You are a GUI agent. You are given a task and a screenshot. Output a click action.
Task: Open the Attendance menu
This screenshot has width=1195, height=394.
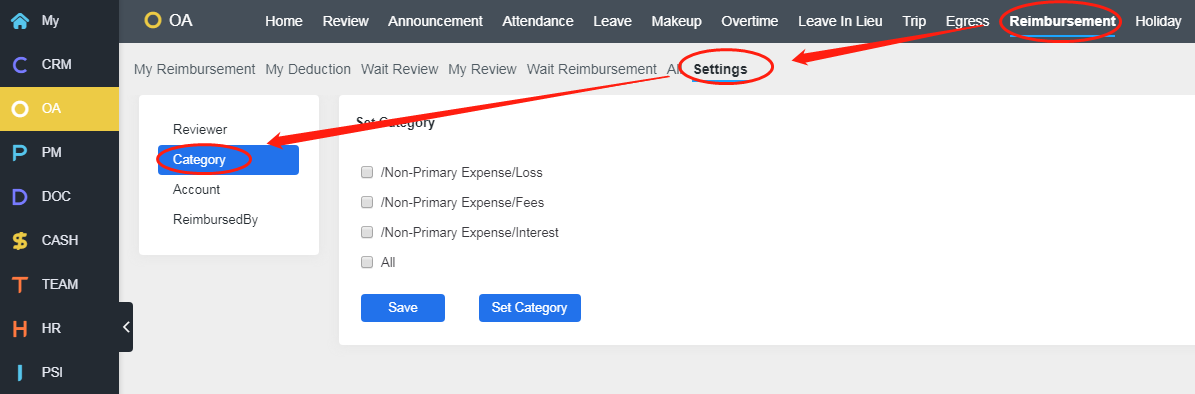538,21
